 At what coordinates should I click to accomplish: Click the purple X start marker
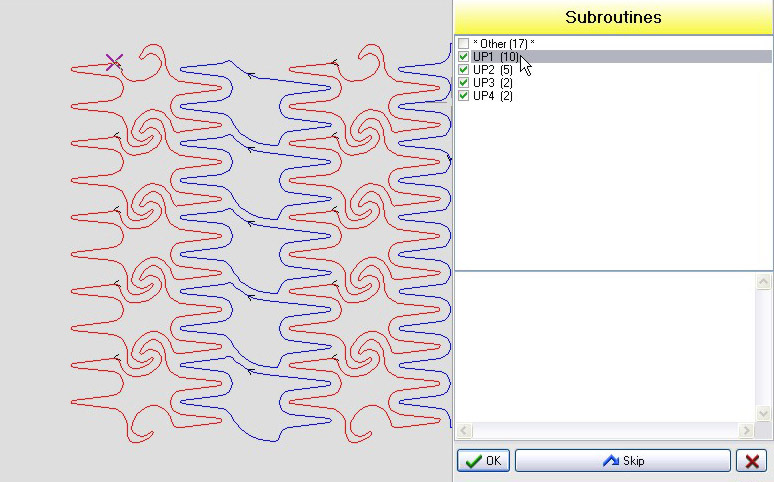(114, 62)
